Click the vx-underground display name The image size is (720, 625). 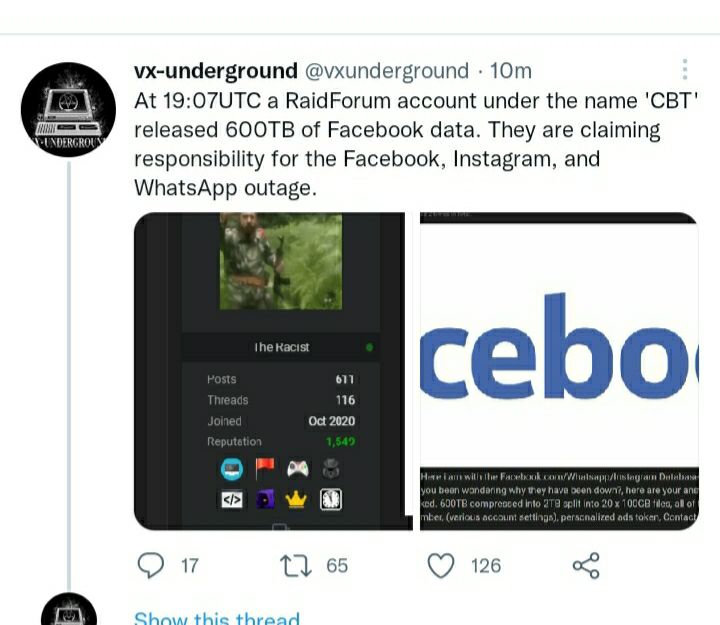coord(216,71)
